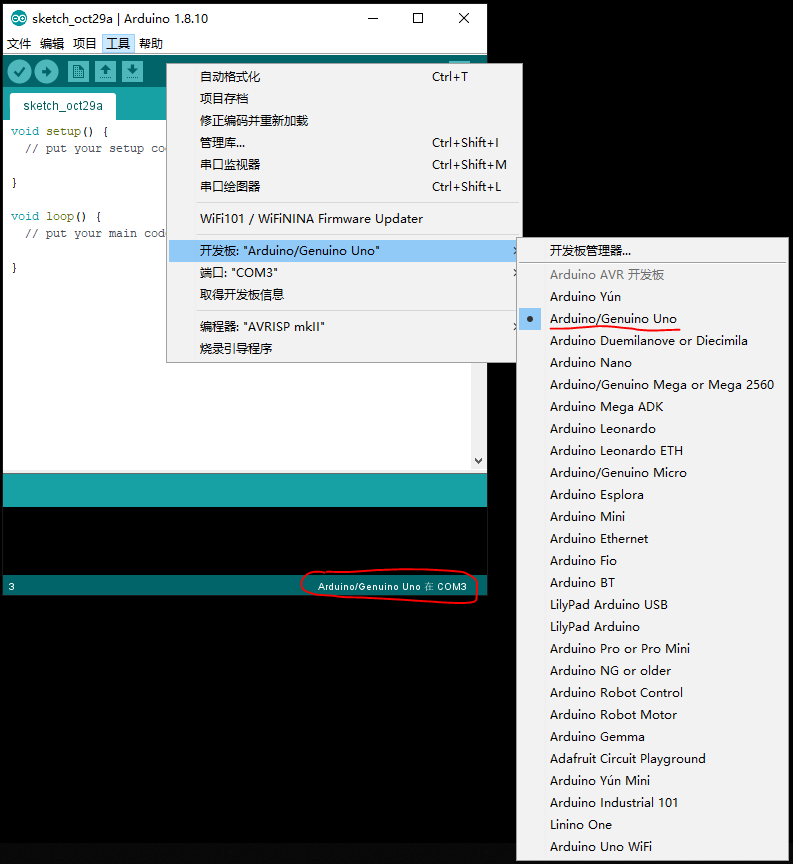Click the Open sketch up-arrow icon
793x864 pixels.
(105, 72)
